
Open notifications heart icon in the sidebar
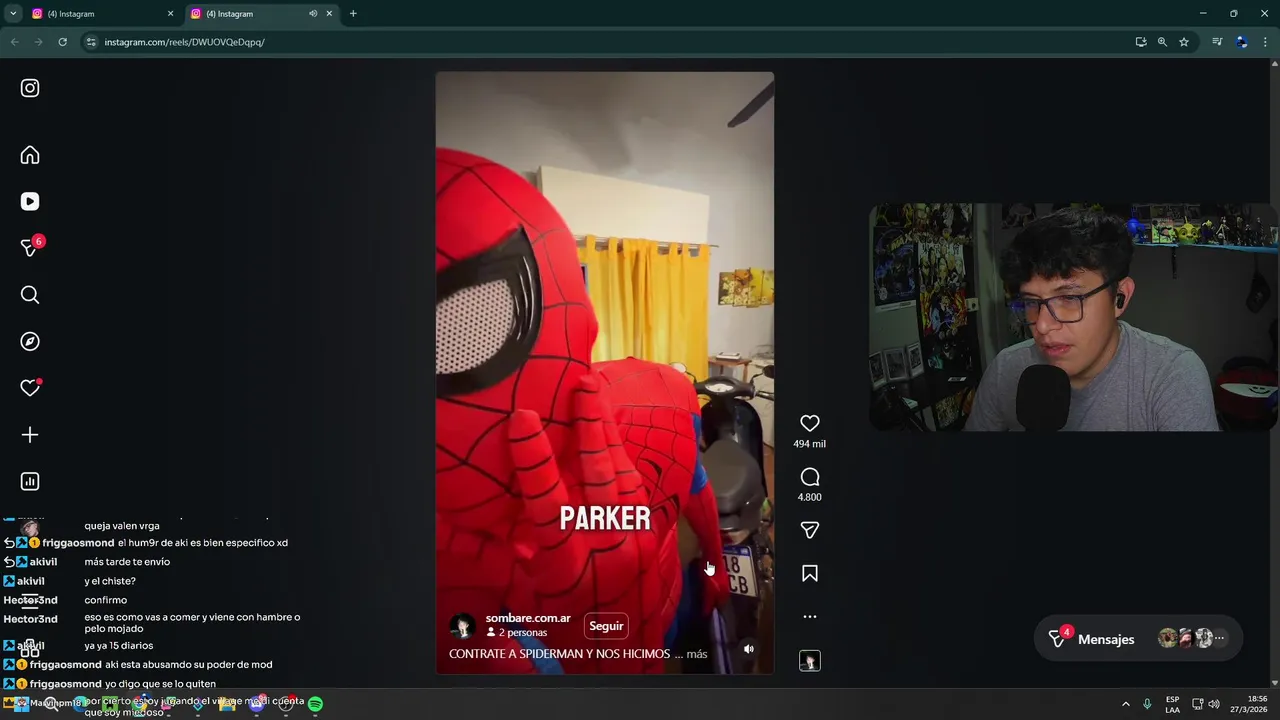click(x=30, y=388)
